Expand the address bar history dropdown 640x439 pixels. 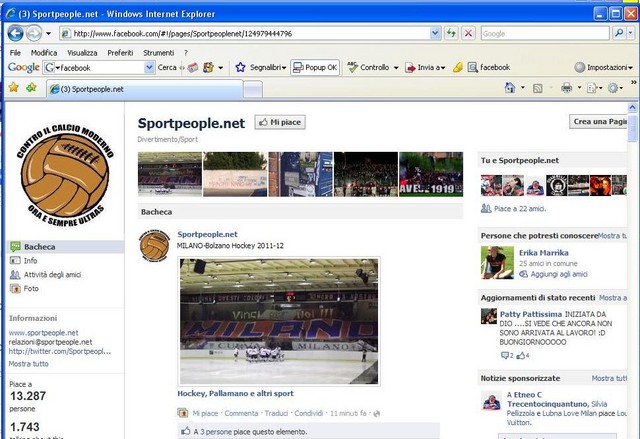(436, 33)
